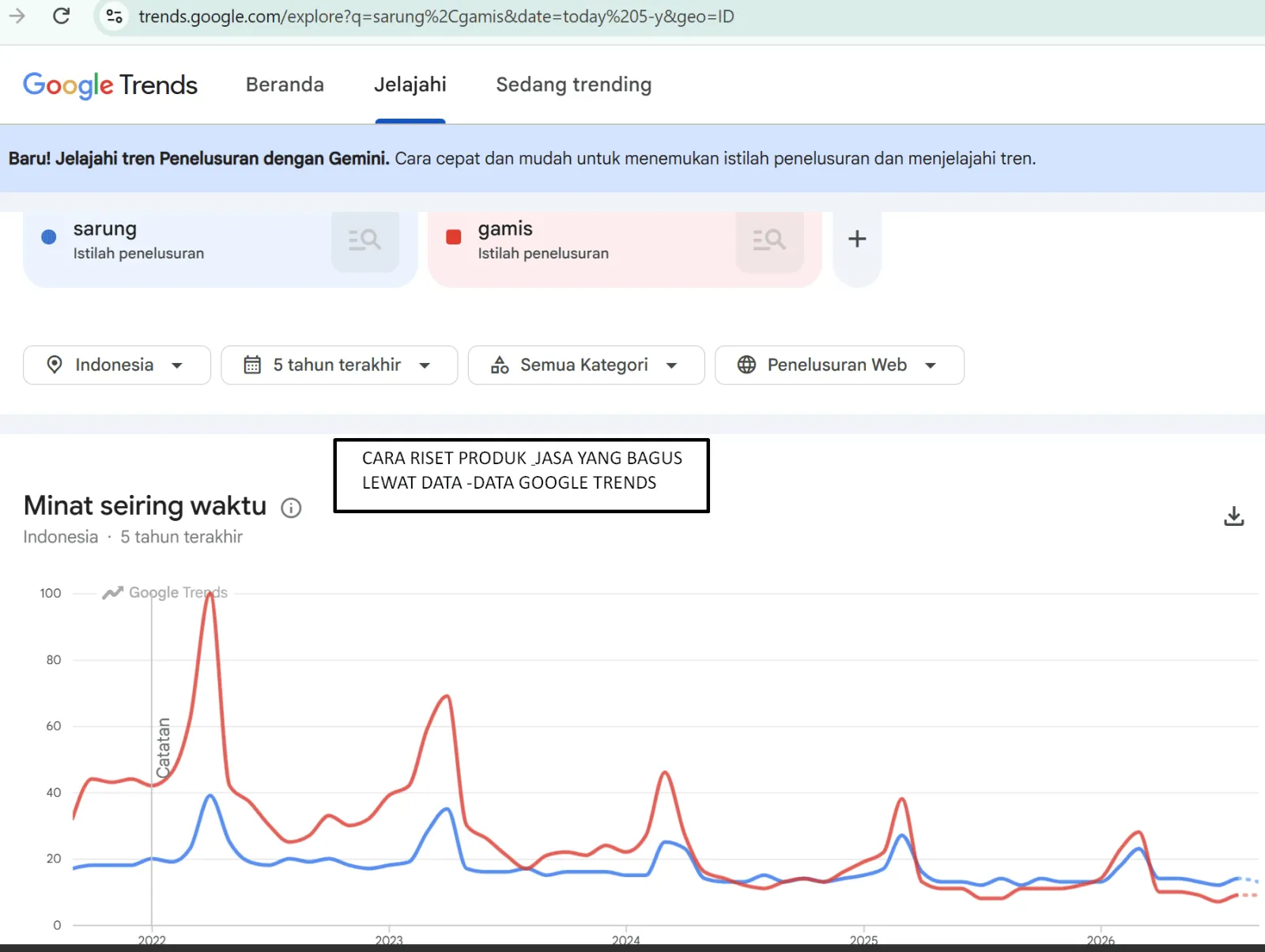Download the interest over time chart data

click(1233, 516)
